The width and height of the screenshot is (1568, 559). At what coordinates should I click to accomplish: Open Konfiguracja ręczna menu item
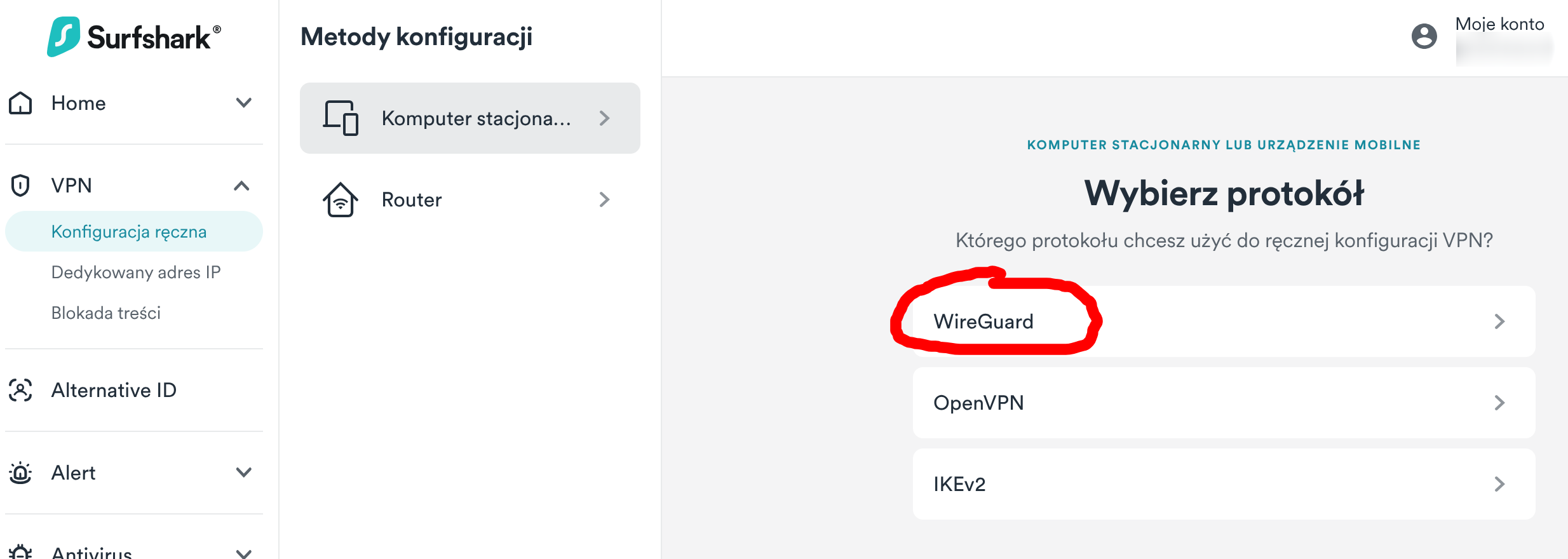(129, 232)
